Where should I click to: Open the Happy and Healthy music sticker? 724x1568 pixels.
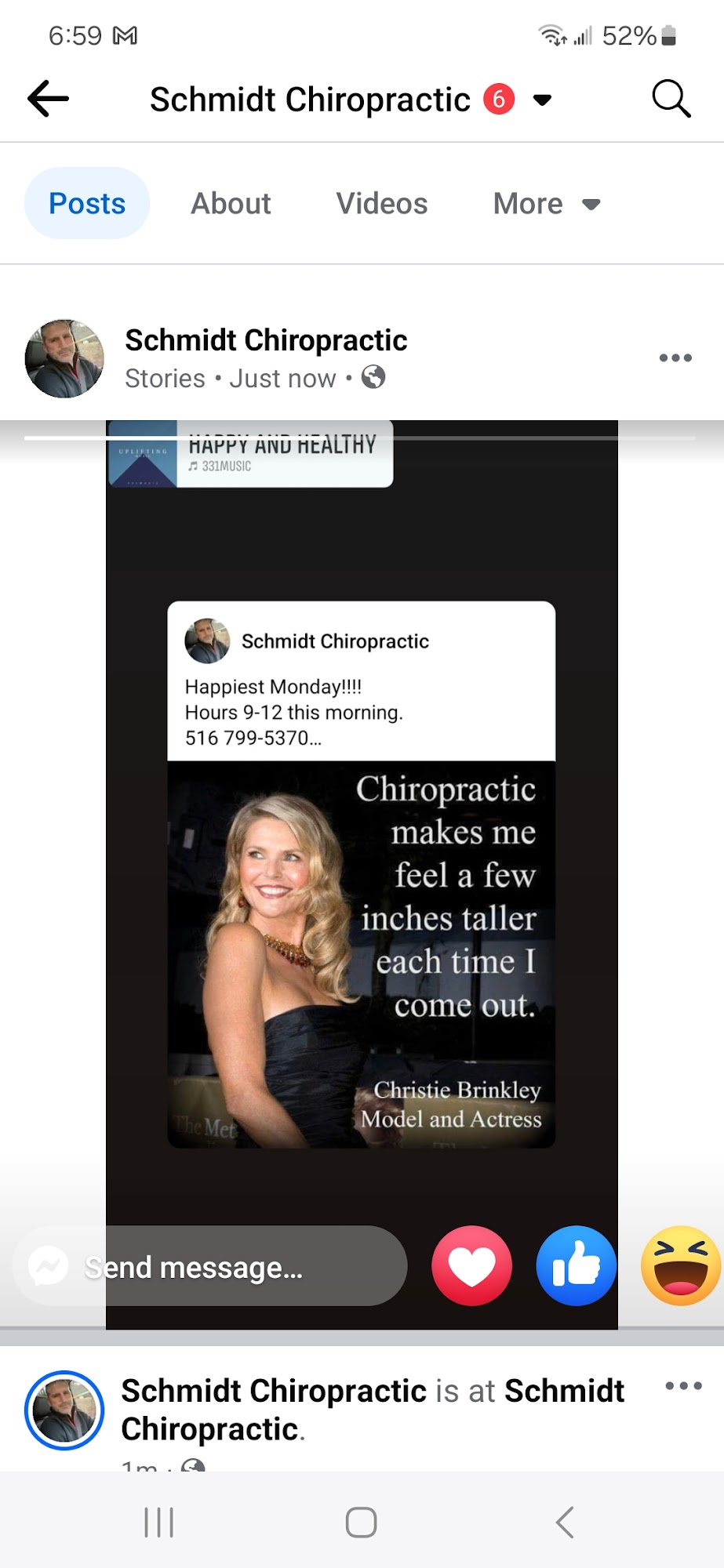[250, 454]
